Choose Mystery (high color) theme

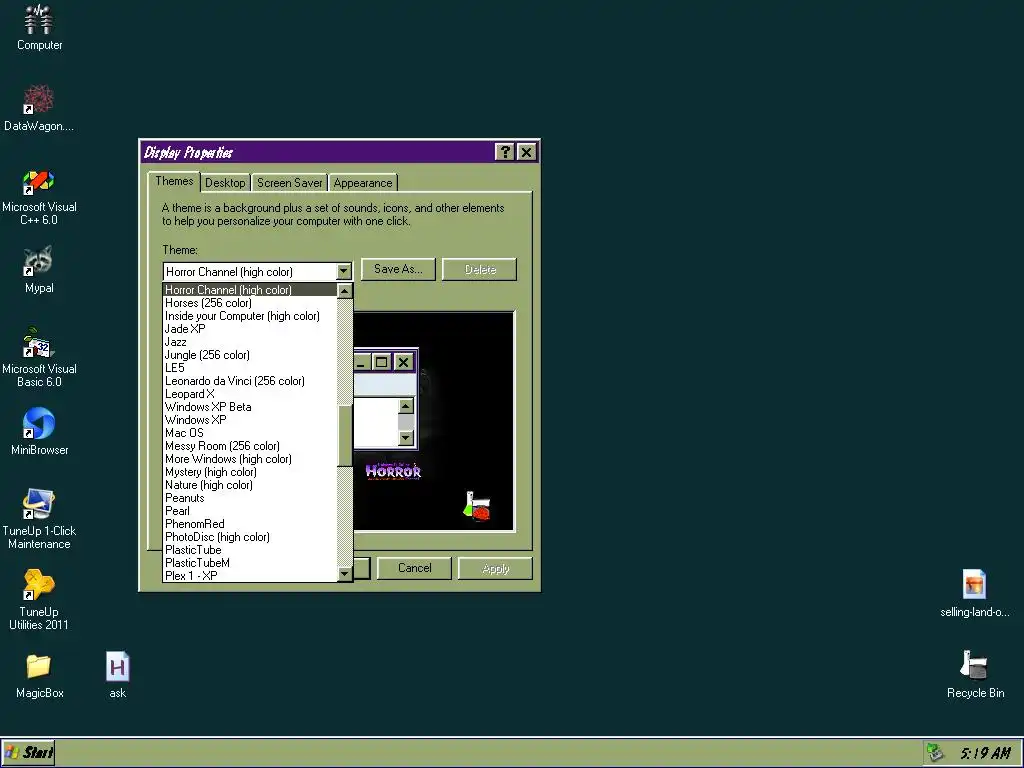pyautogui.click(x=249, y=472)
